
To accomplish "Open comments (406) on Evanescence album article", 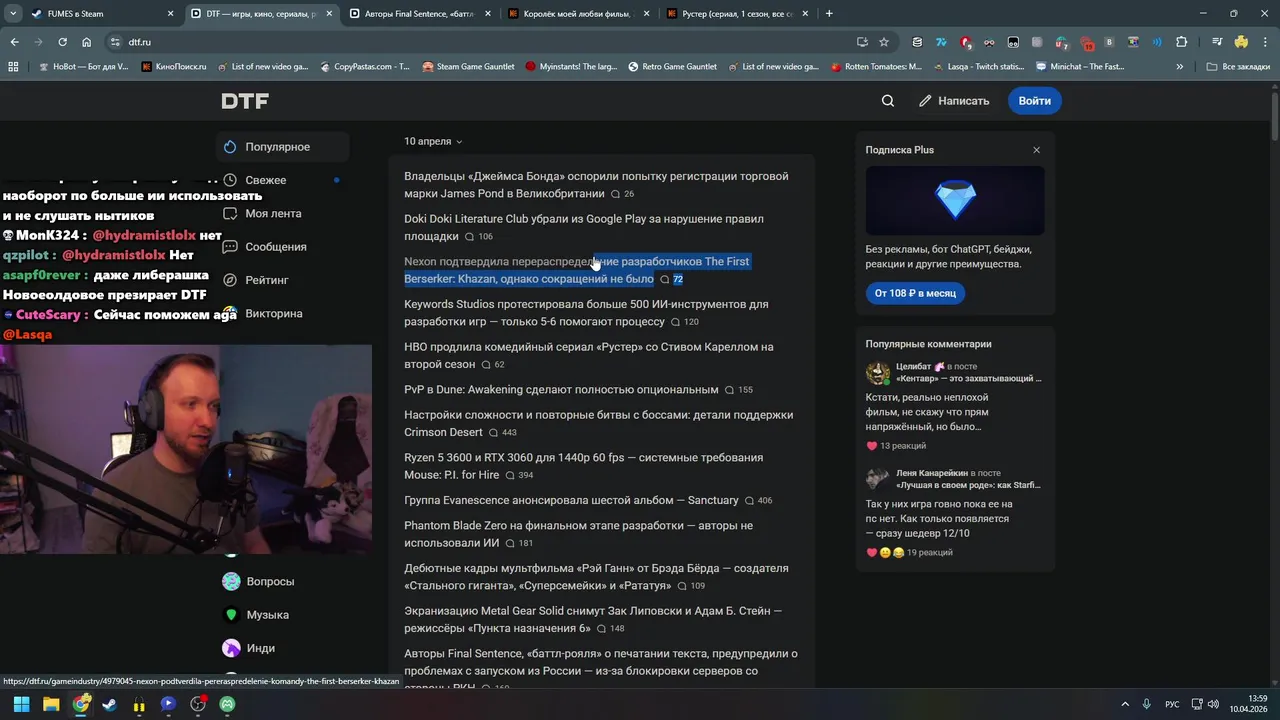I will (x=759, y=501).
